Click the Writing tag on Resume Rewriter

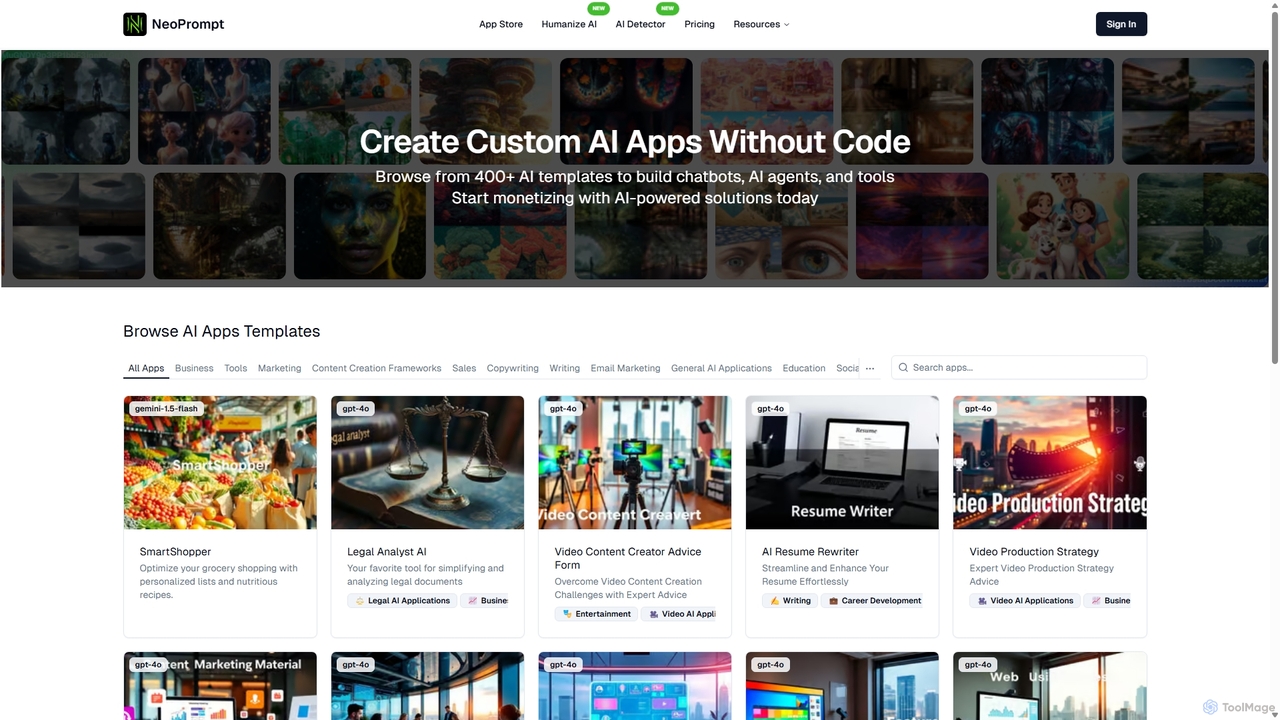tap(790, 601)
